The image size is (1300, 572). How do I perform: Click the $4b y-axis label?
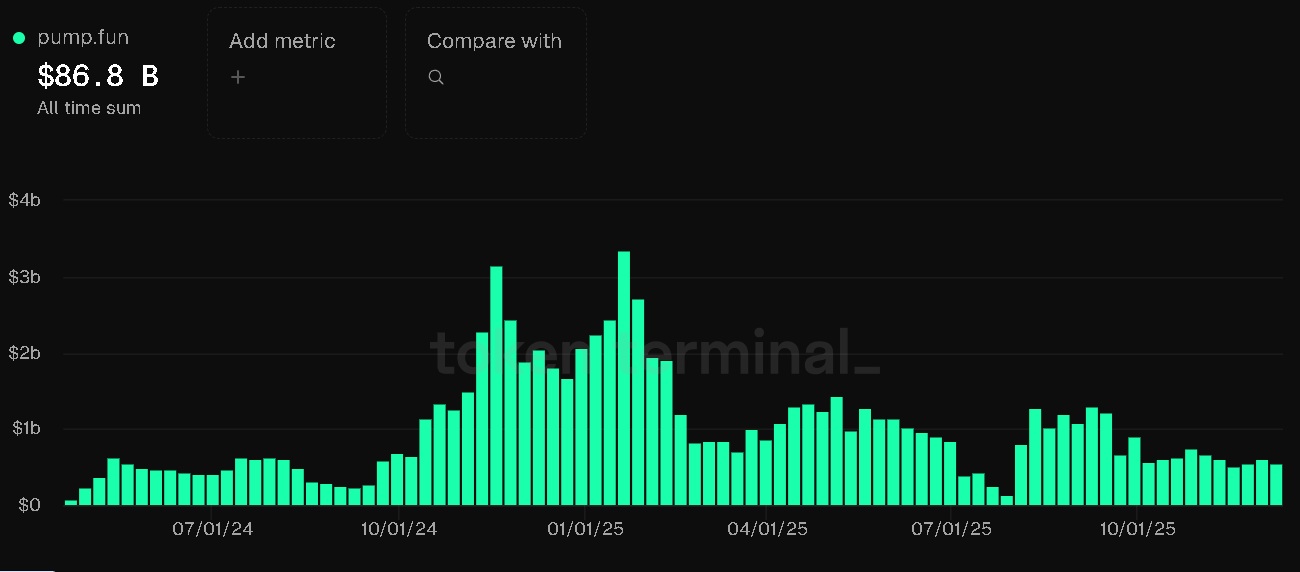[24, 200]
